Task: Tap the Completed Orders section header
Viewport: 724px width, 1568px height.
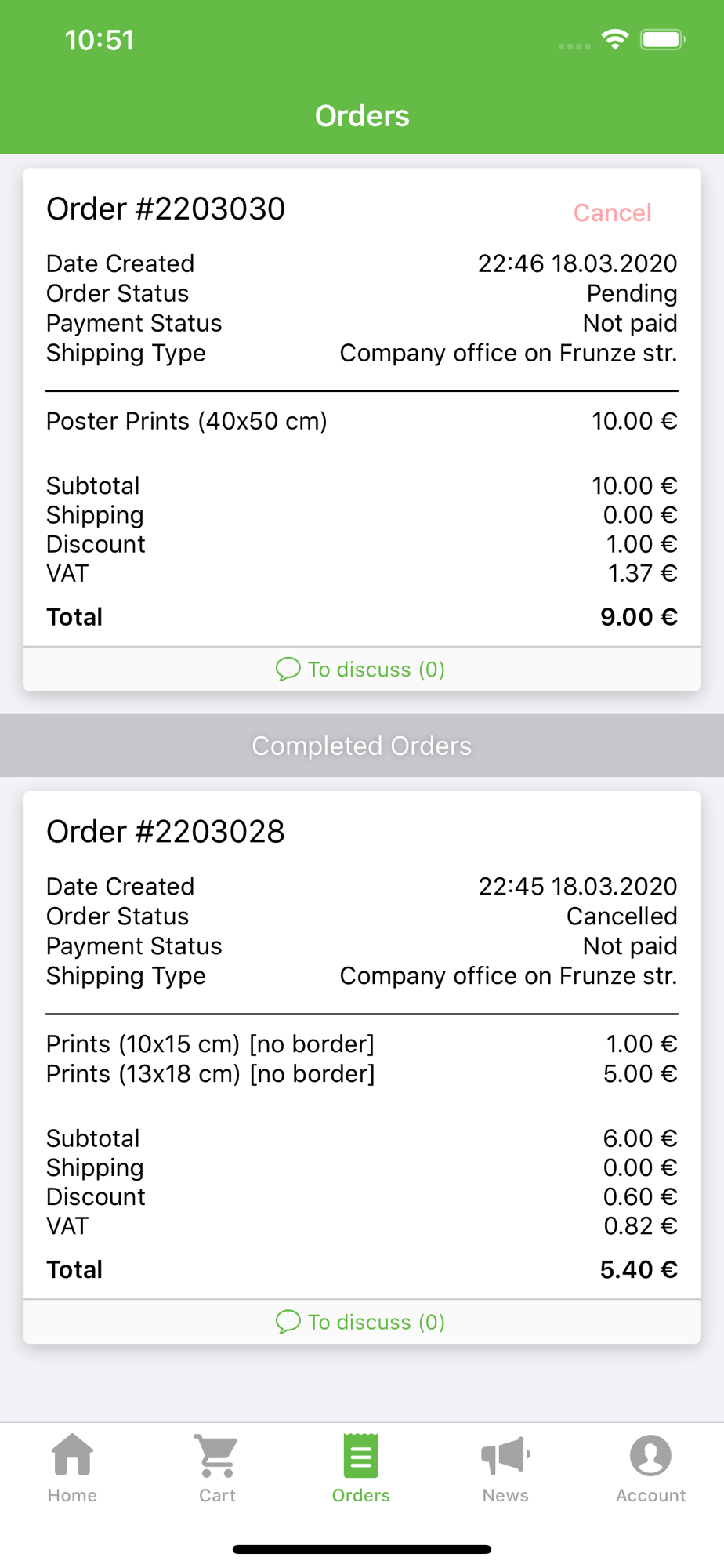Action: 361,746
